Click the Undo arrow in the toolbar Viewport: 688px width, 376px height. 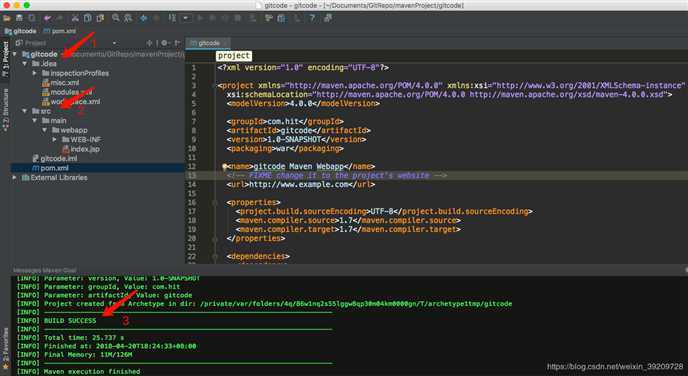pos(47,18)
